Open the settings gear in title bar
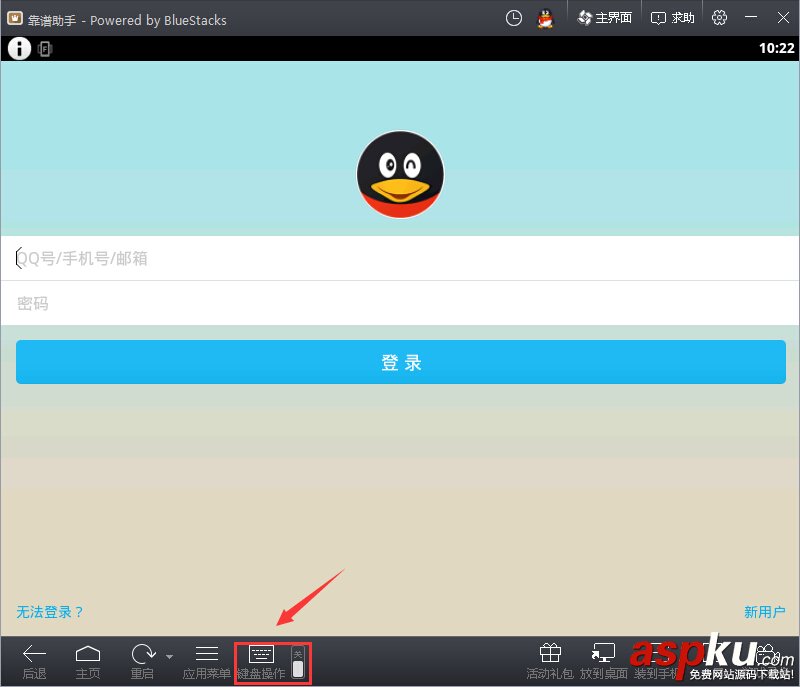This screenshot has height=687, width=800. pos(719,18)
